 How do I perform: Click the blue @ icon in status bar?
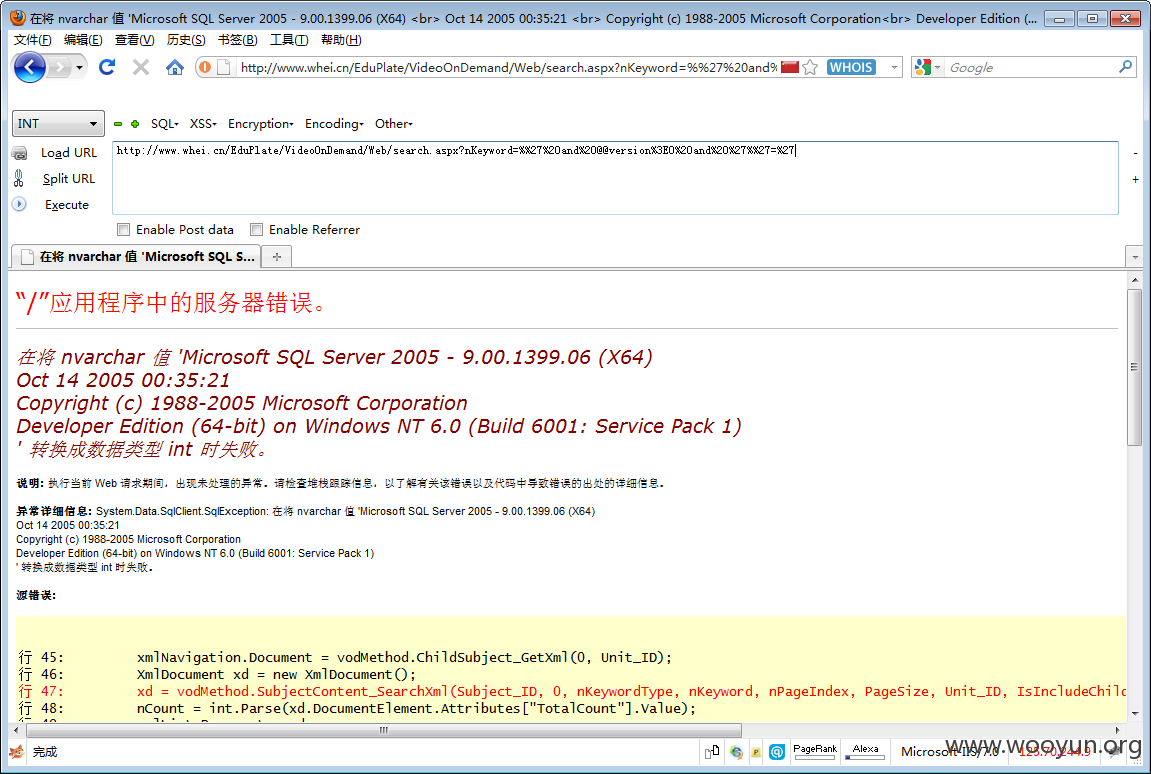tap(777, 752)
